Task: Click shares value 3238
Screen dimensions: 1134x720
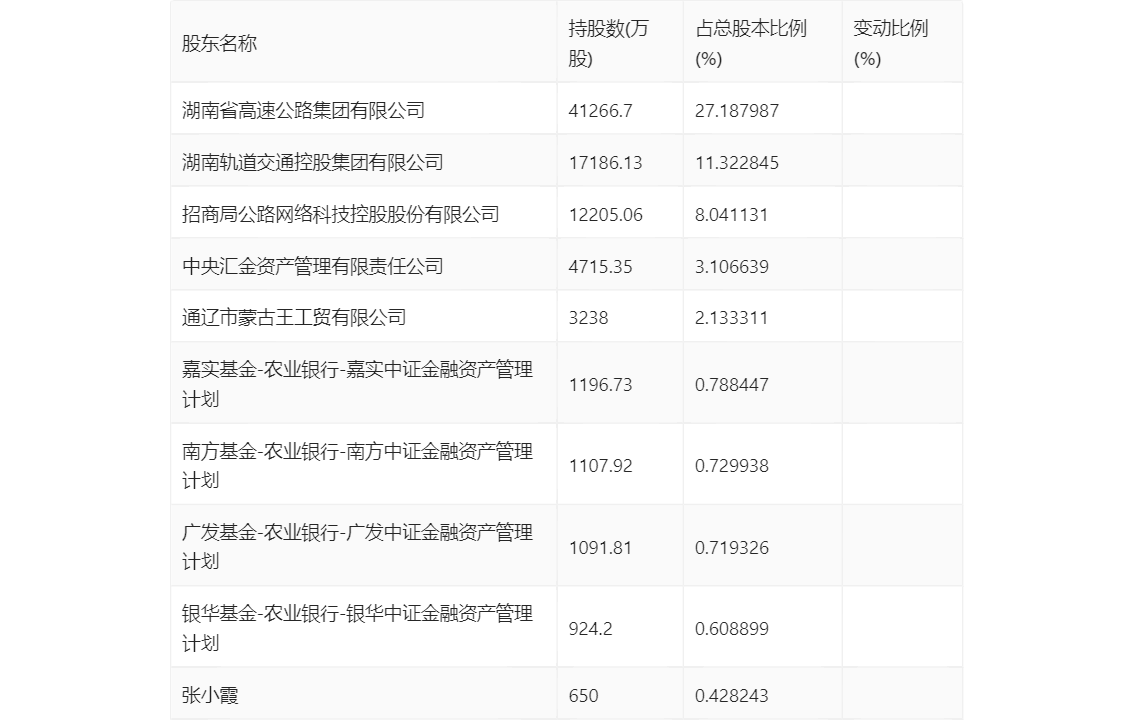Action: (x=588, y=318)
